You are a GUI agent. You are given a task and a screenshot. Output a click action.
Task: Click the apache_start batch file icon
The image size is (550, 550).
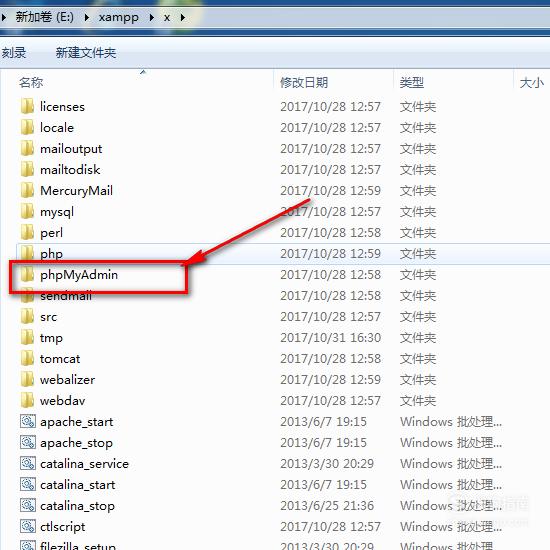(28, 422)
